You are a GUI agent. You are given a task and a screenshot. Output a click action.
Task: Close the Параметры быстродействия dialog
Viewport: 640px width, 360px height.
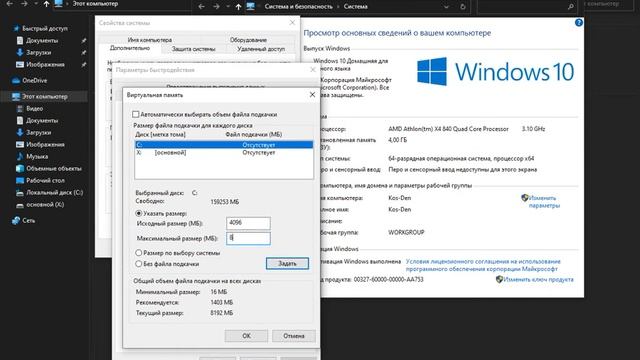[x=313, y=70]
